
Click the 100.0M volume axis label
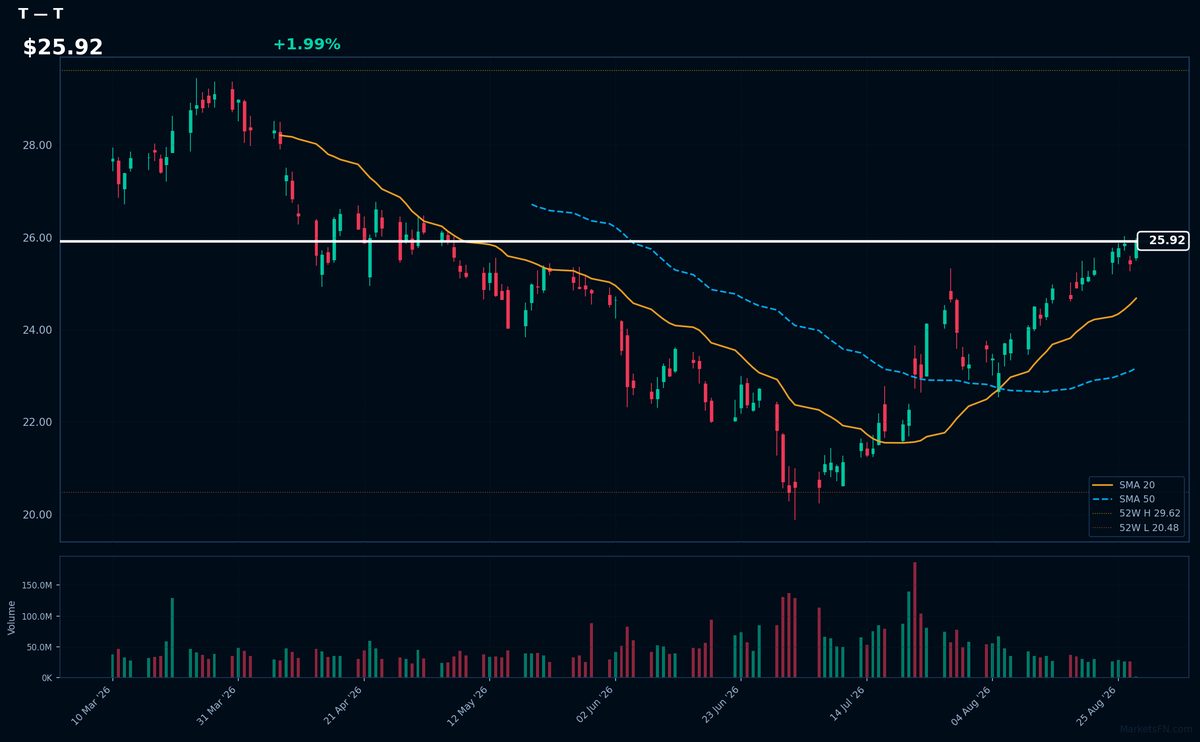pos(37,617)
